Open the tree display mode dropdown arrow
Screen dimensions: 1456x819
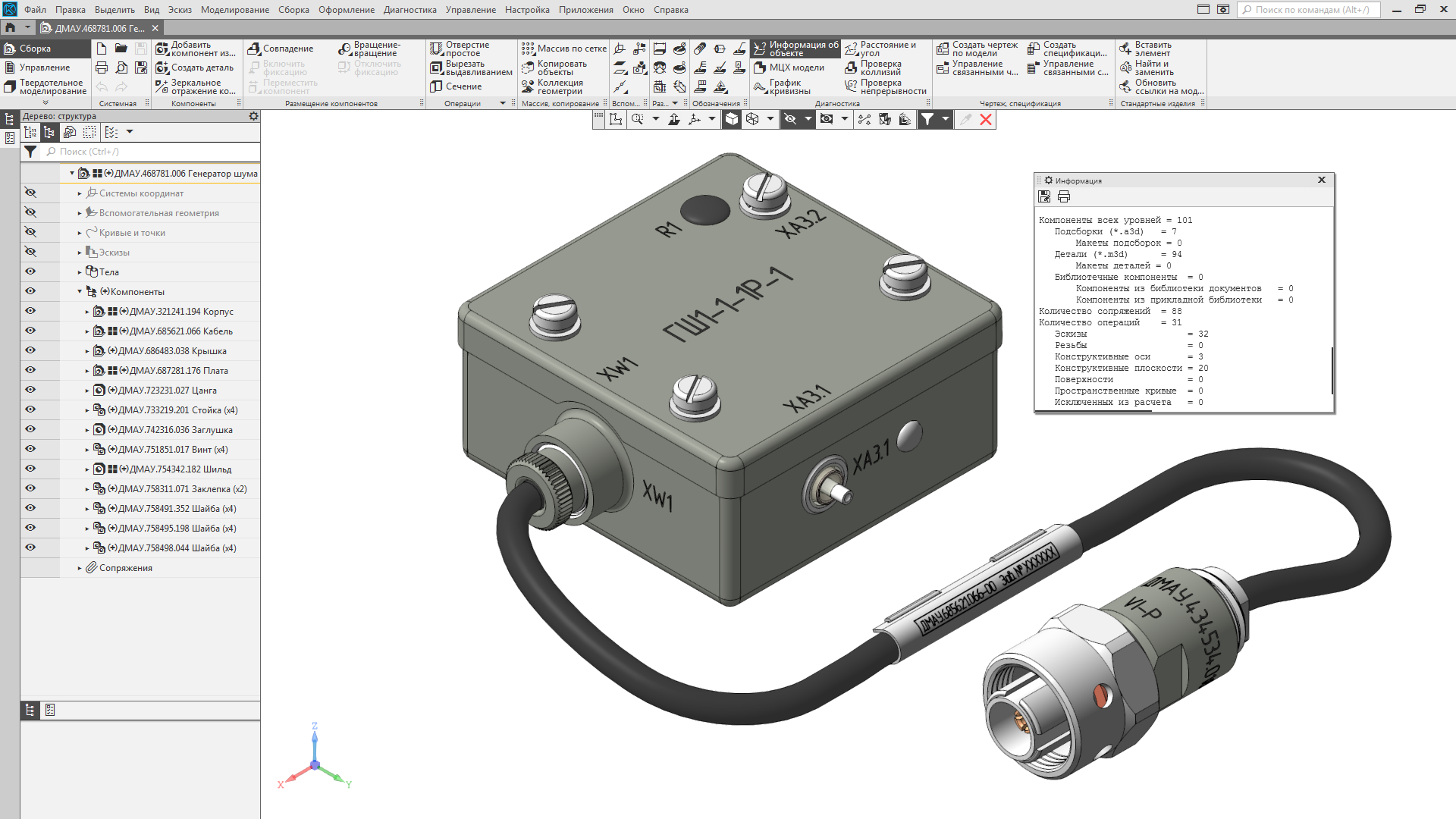pos(130,132)
